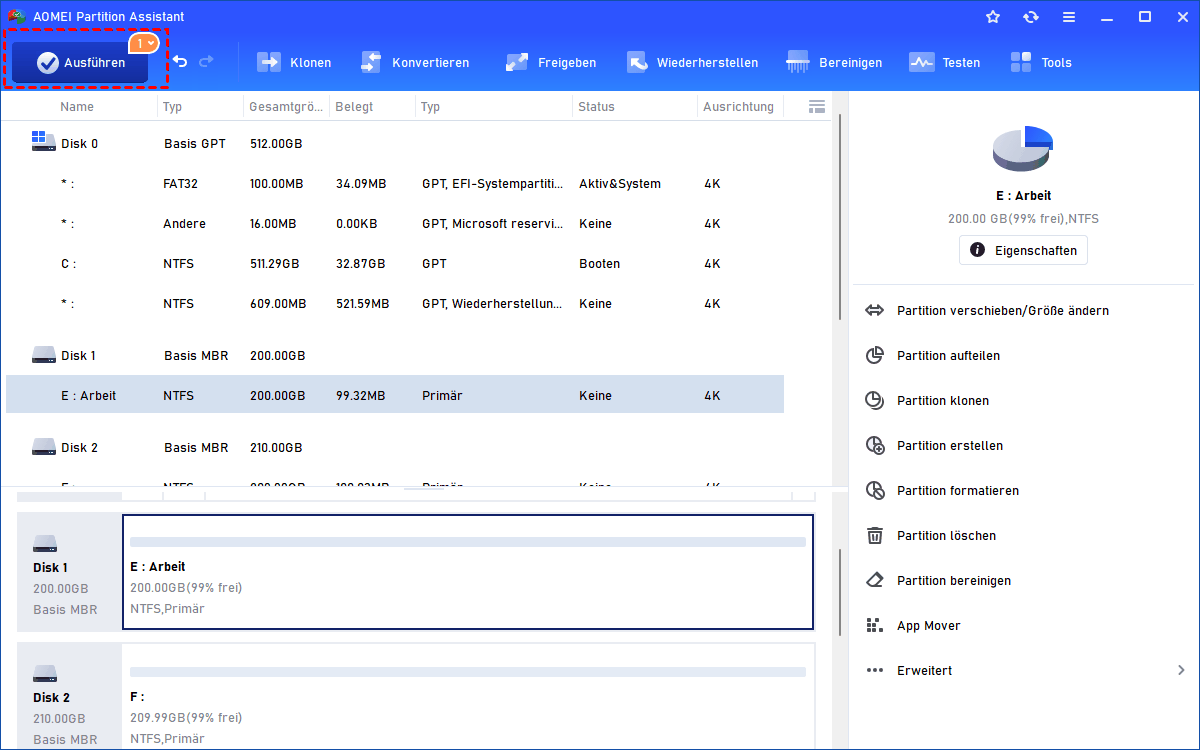
Task: Open the Freigeben toolbar menu
Action: point(550,62)
